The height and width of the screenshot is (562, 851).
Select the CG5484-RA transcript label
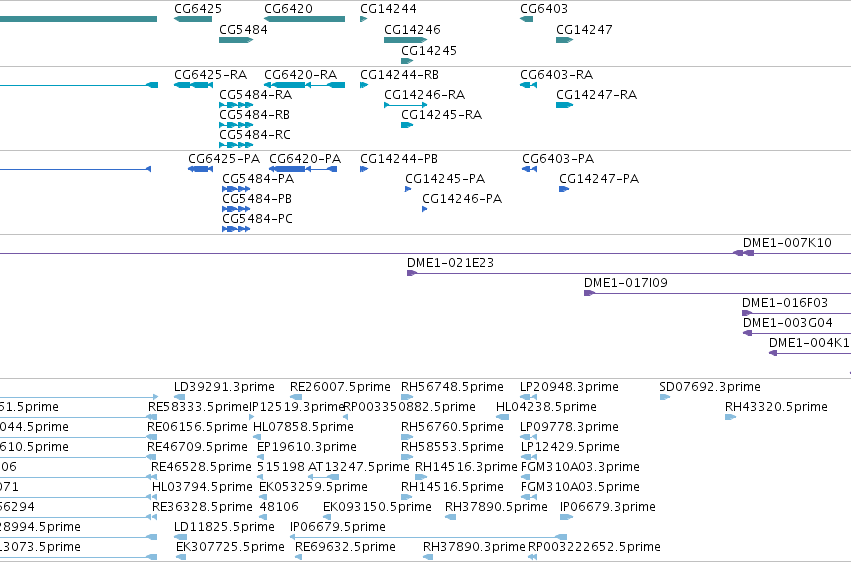tap(256, 95)
